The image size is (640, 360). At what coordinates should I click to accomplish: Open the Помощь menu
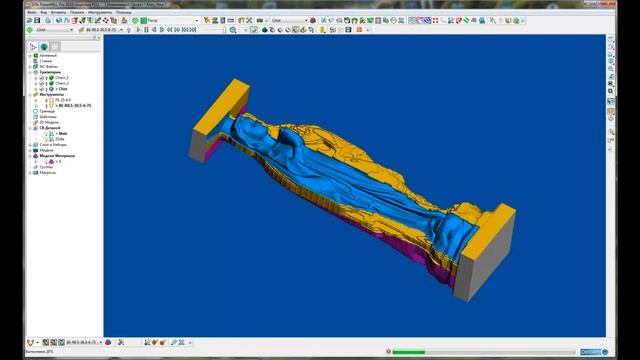click(x=124, y=13)
